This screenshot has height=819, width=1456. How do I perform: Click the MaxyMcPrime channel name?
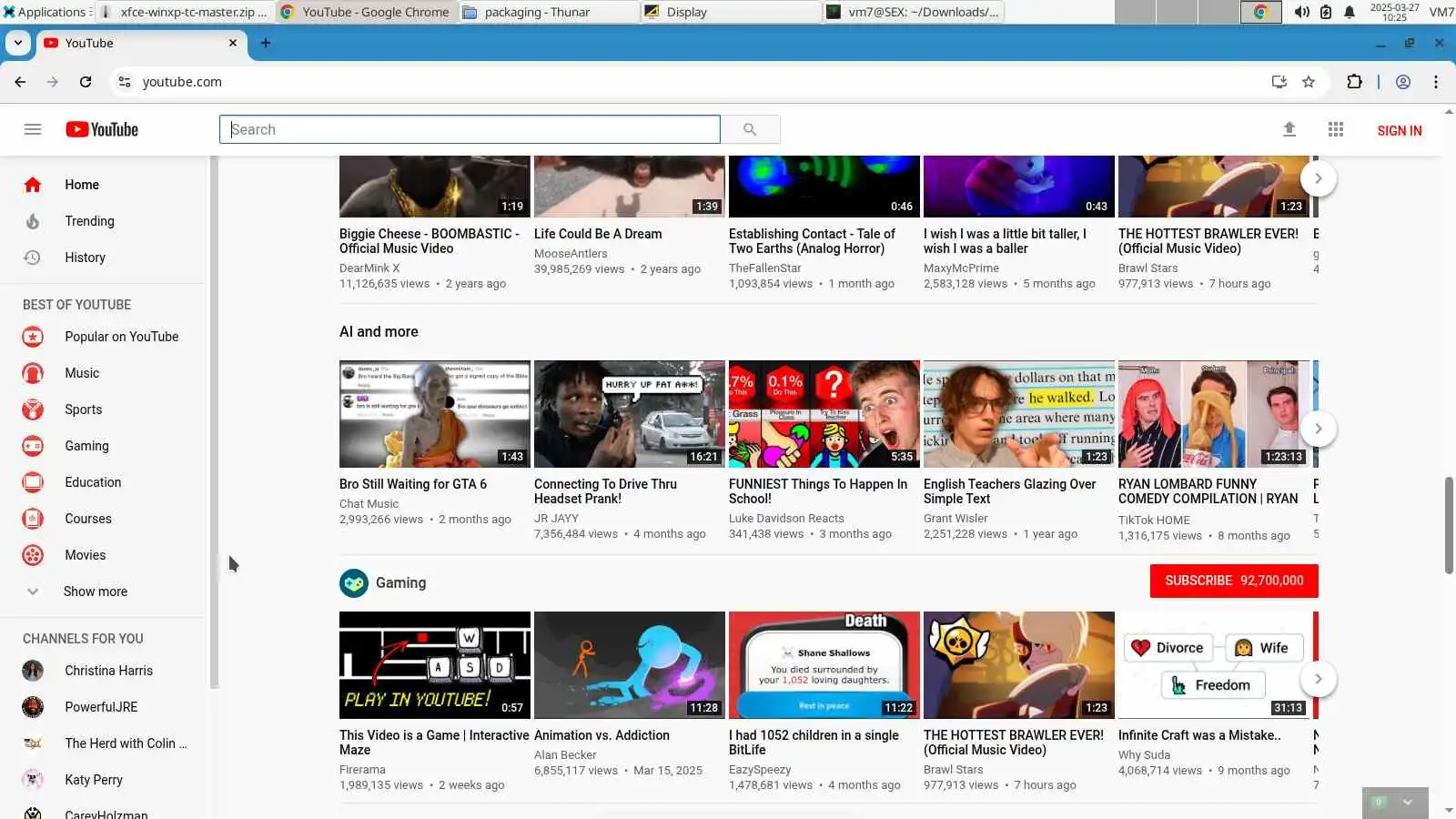click(961, 268)
